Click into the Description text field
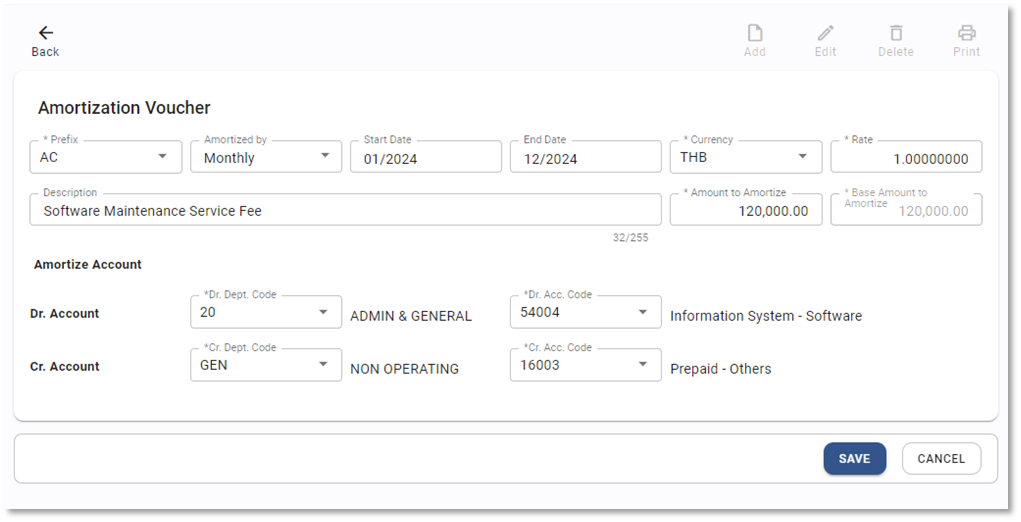Image resolution: width=1021 pixels, height=522 pixels. coord(345,211)
